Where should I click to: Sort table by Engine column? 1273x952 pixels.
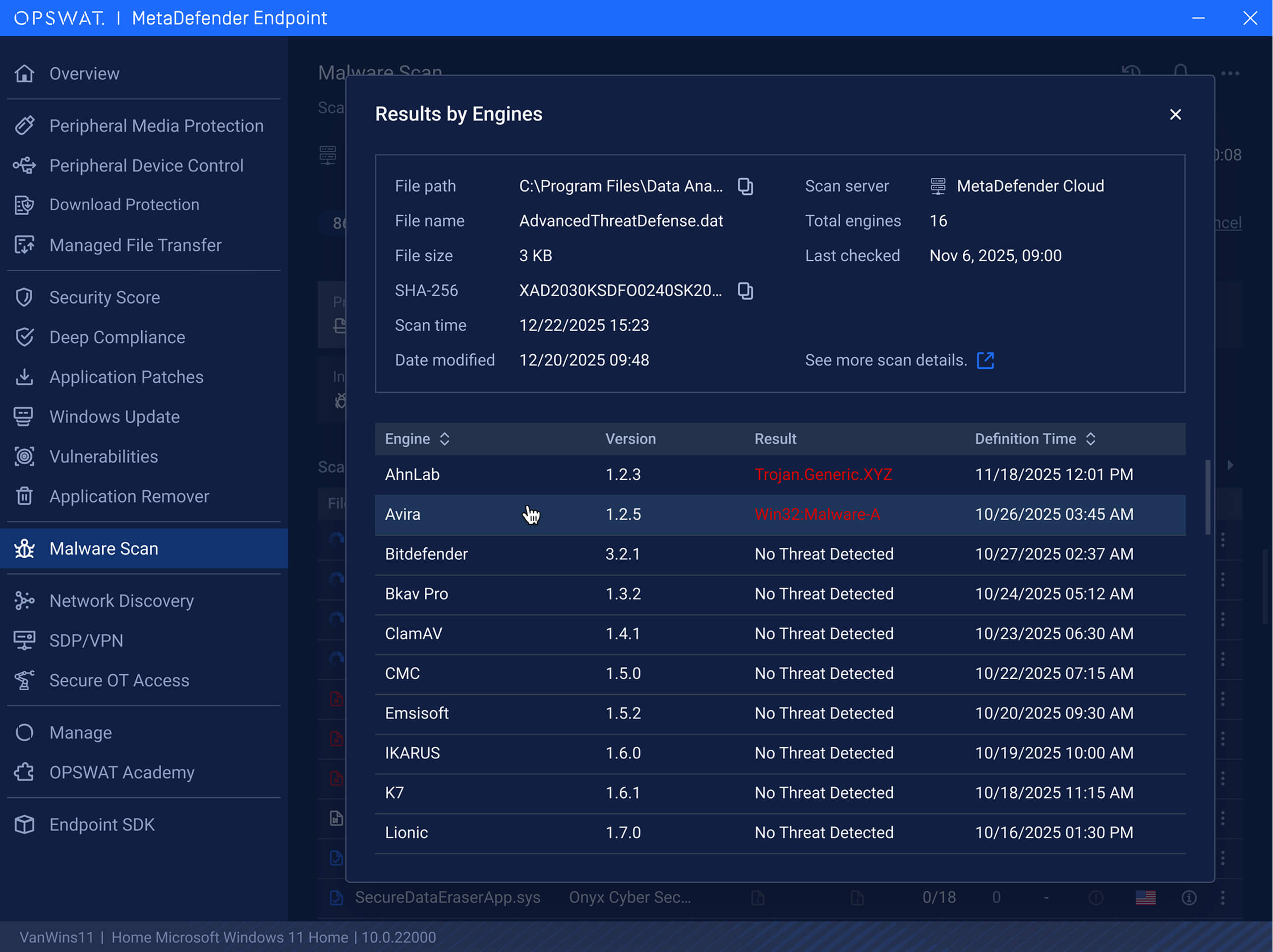coord(444,439)
